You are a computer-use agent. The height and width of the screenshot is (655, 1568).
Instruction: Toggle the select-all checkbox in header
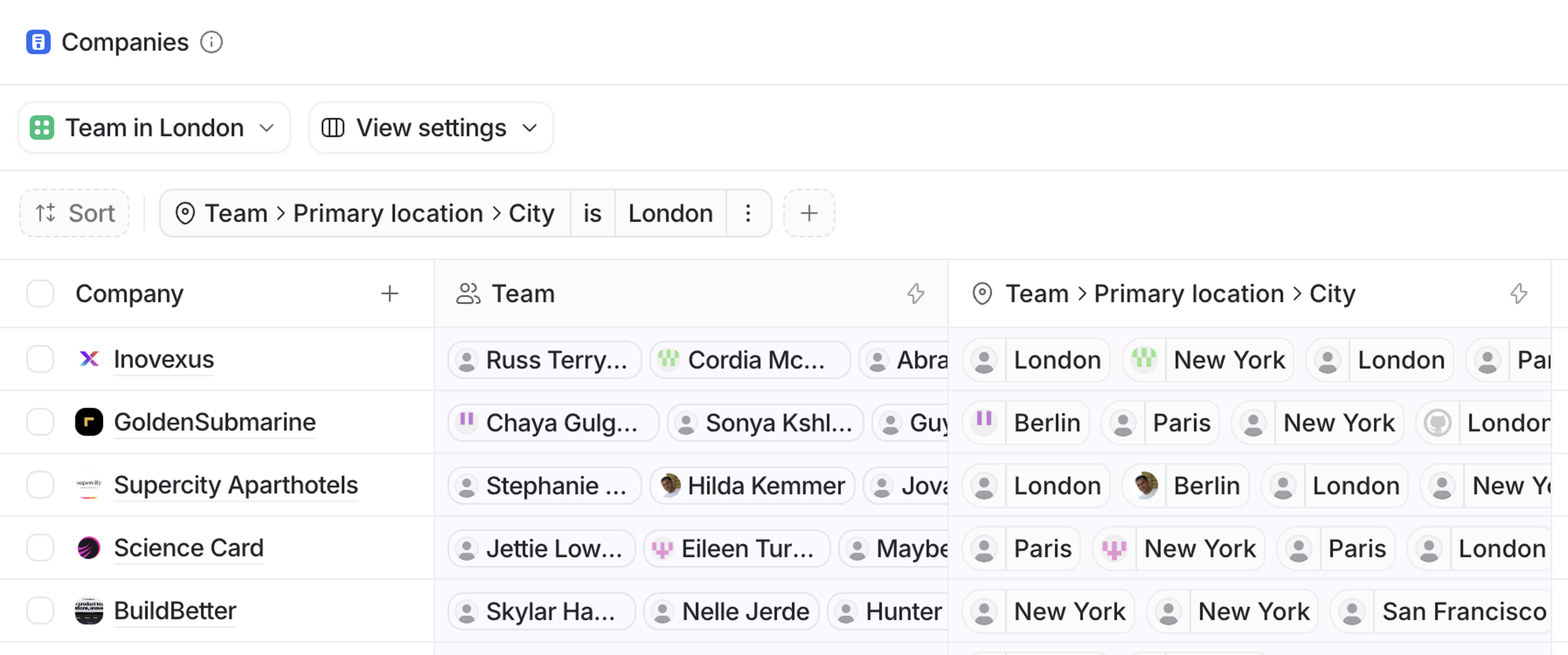click(x=40, y=294)
